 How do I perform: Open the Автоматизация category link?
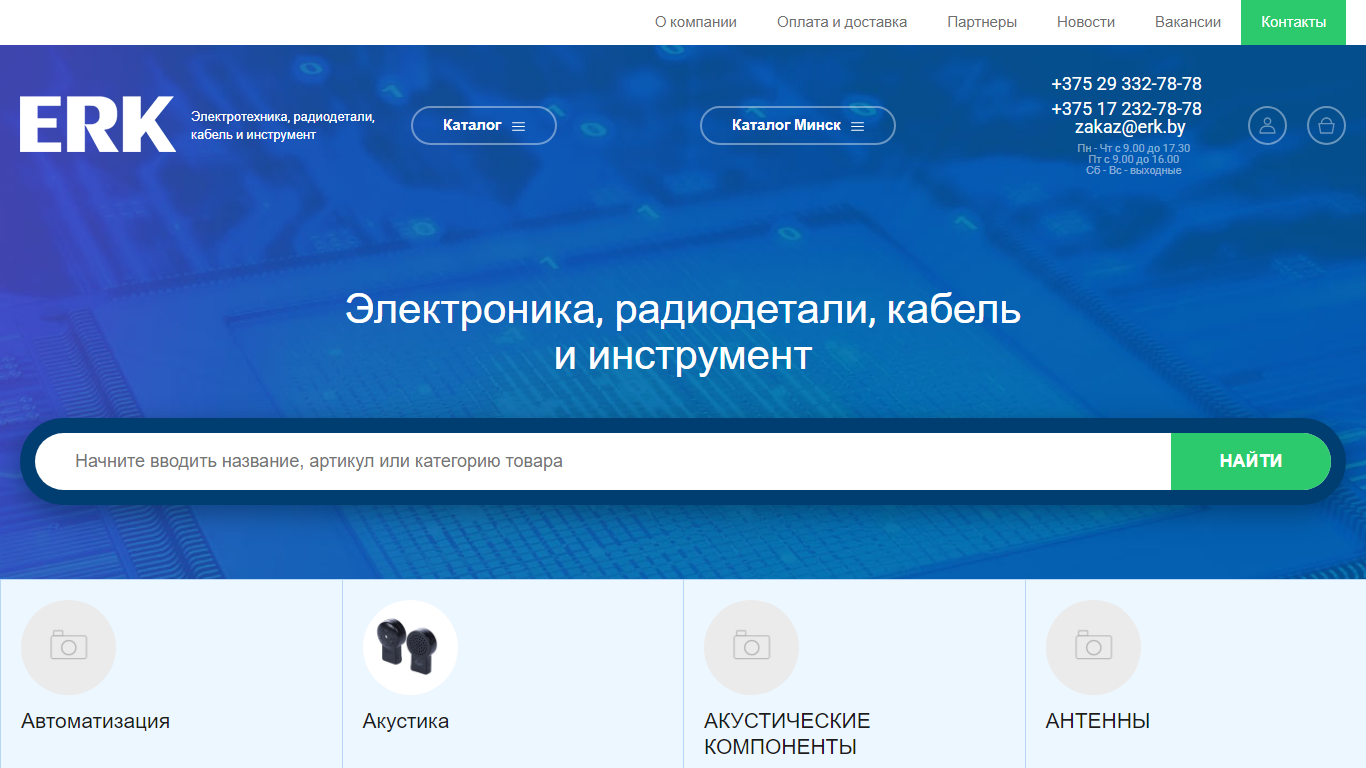point(95,721)
